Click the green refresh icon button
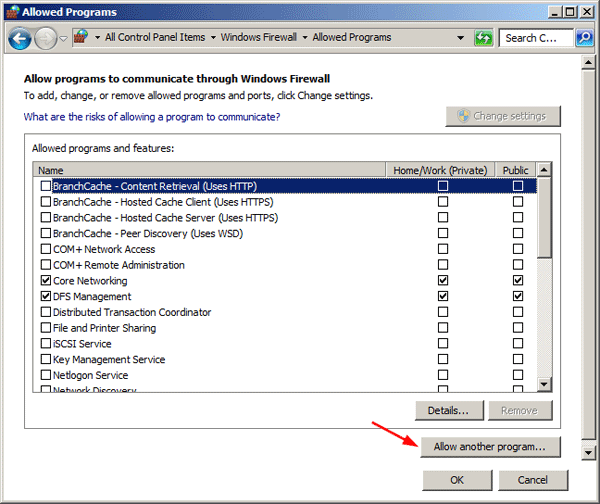This screenshot has height=504, width=600. tap(484, 38)
